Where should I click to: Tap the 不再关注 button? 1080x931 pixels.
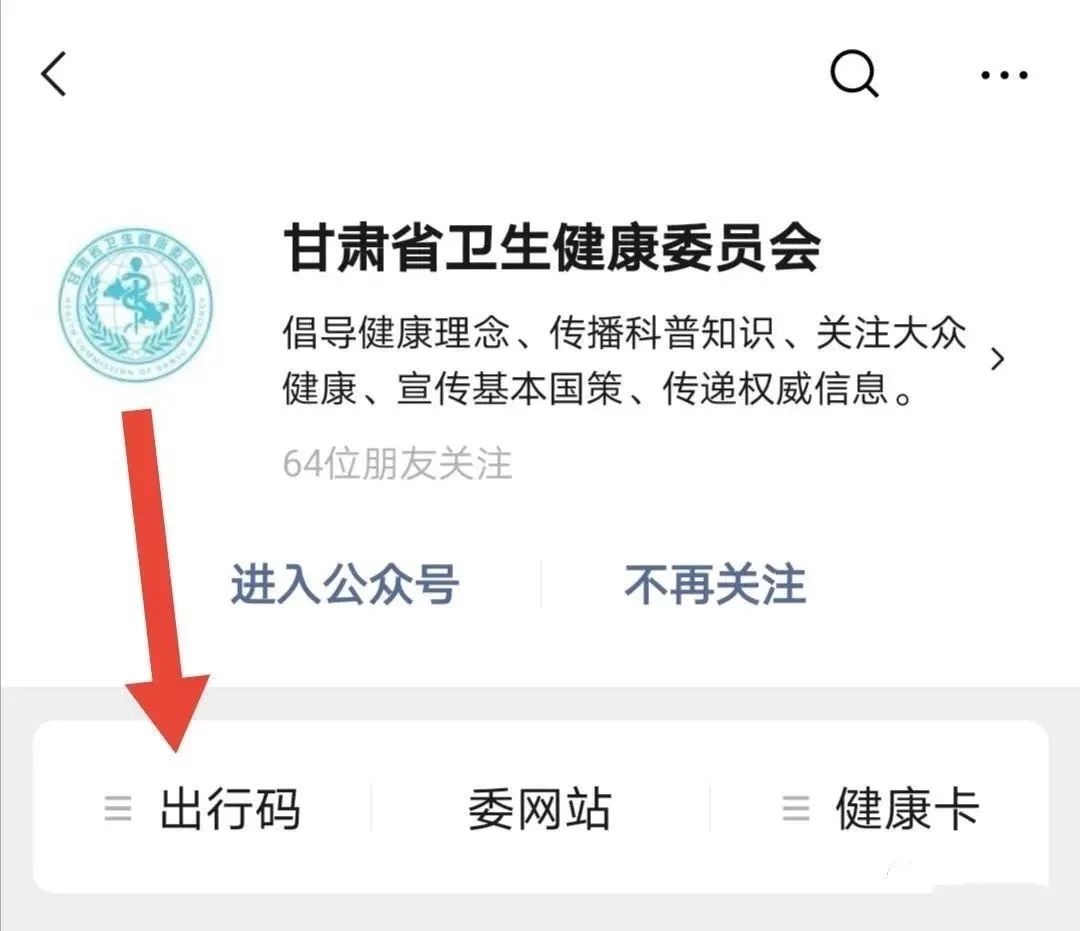[715, 585]
